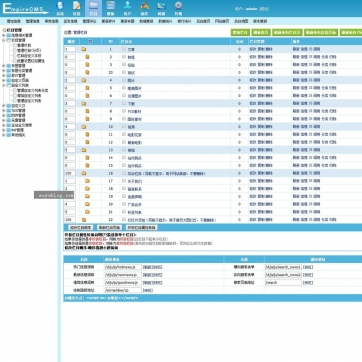Click the page icon in row ID 12
The height and width of the screenshot is (362, 362).
pyautogui.click(x=87, y=142)
